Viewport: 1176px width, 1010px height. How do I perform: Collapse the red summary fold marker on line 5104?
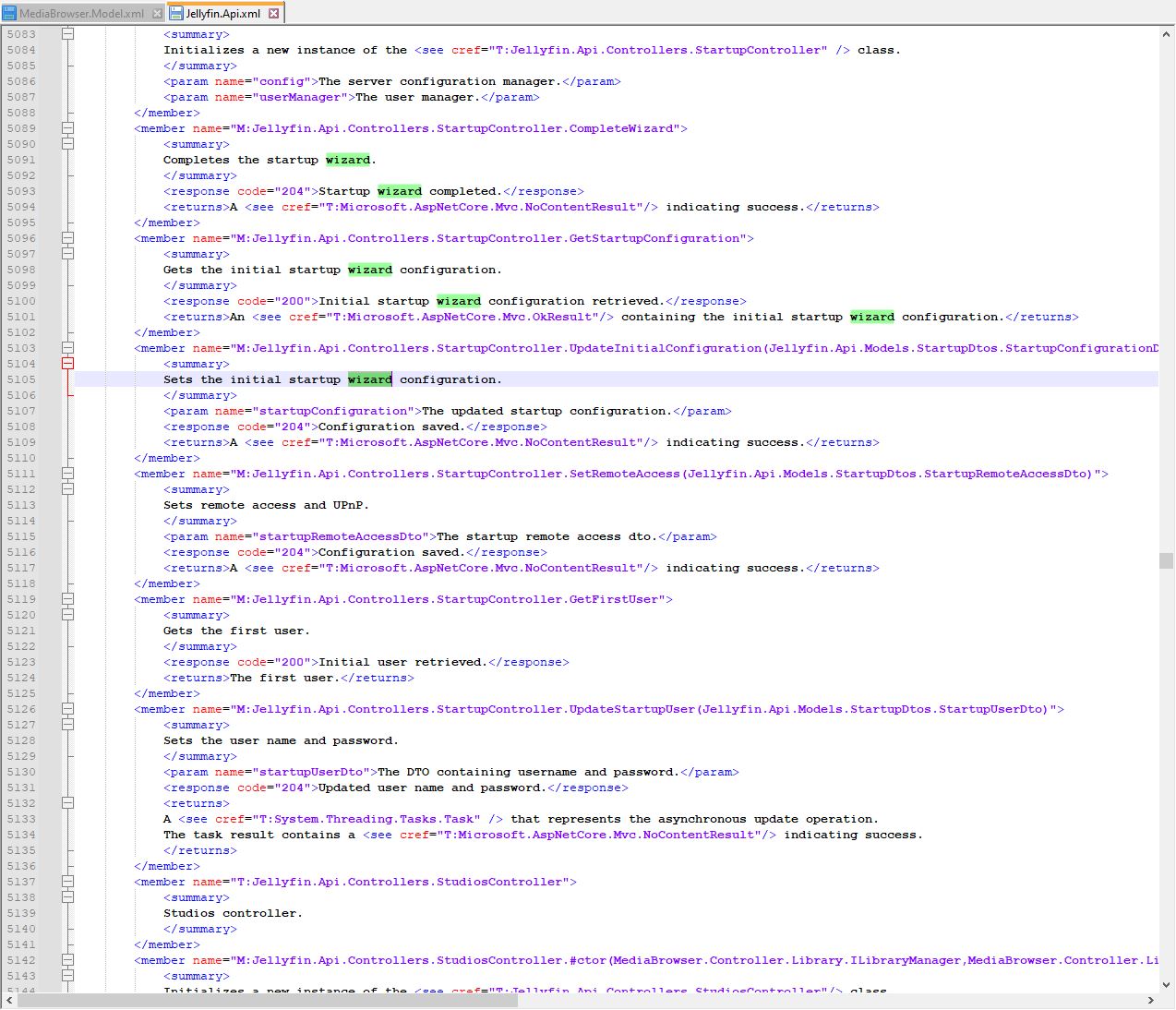[67, 364]
